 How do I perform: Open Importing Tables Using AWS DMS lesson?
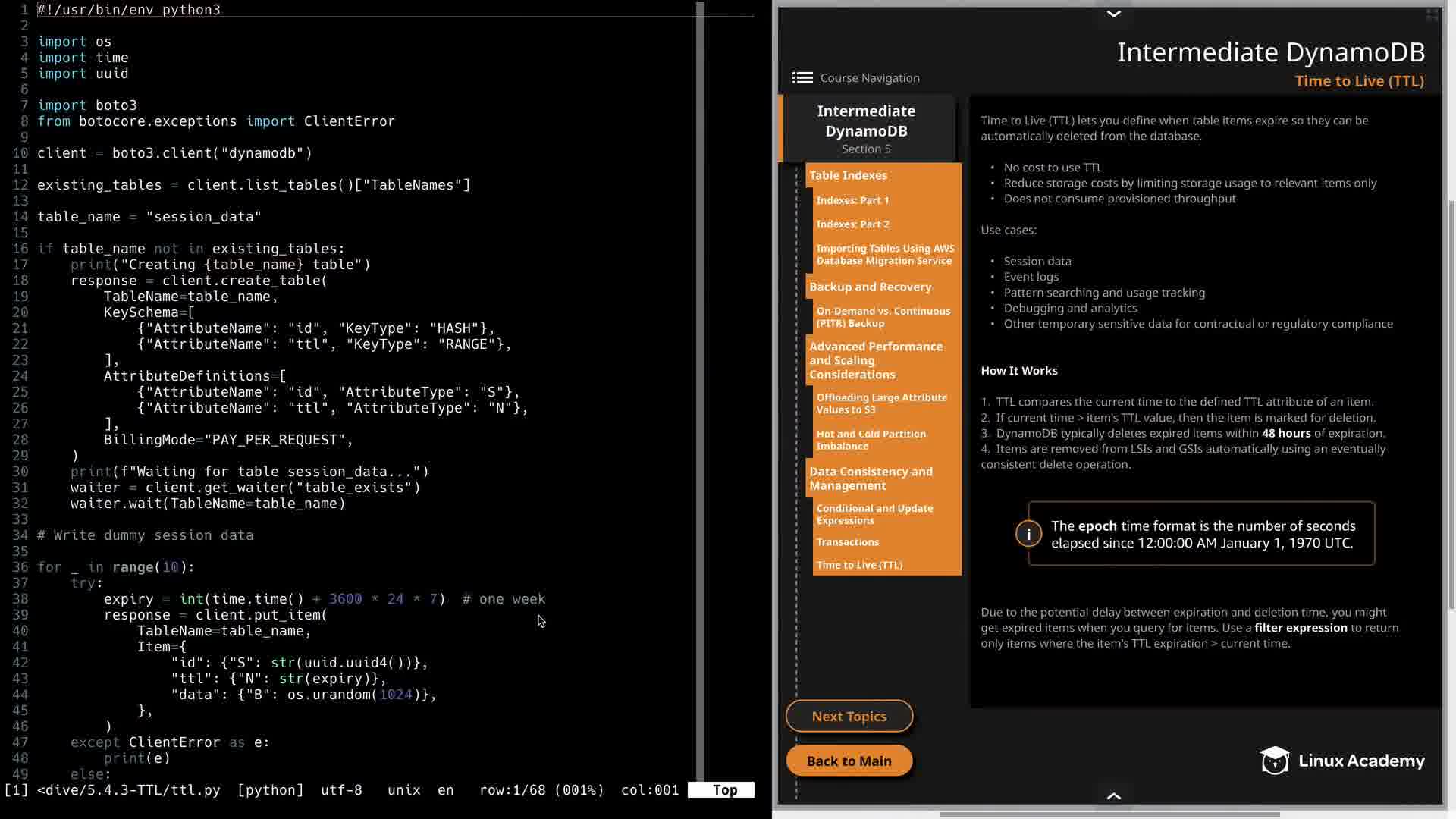coord(885,254)
